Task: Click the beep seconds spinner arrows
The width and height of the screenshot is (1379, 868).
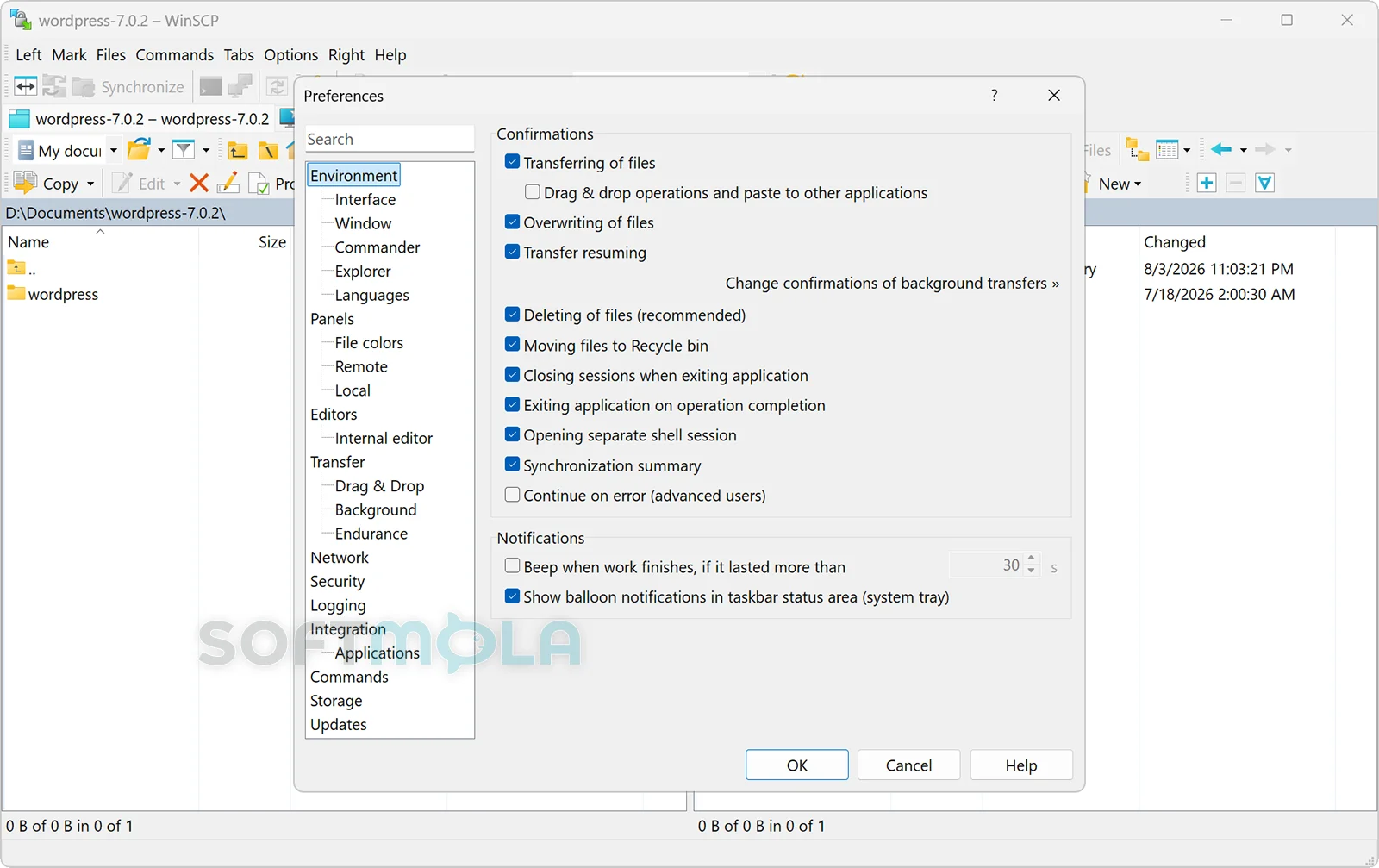Action: tap(1032, 565)
